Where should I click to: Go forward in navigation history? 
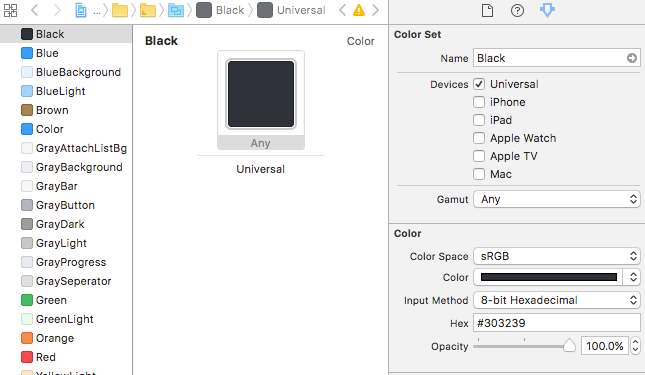57,10
